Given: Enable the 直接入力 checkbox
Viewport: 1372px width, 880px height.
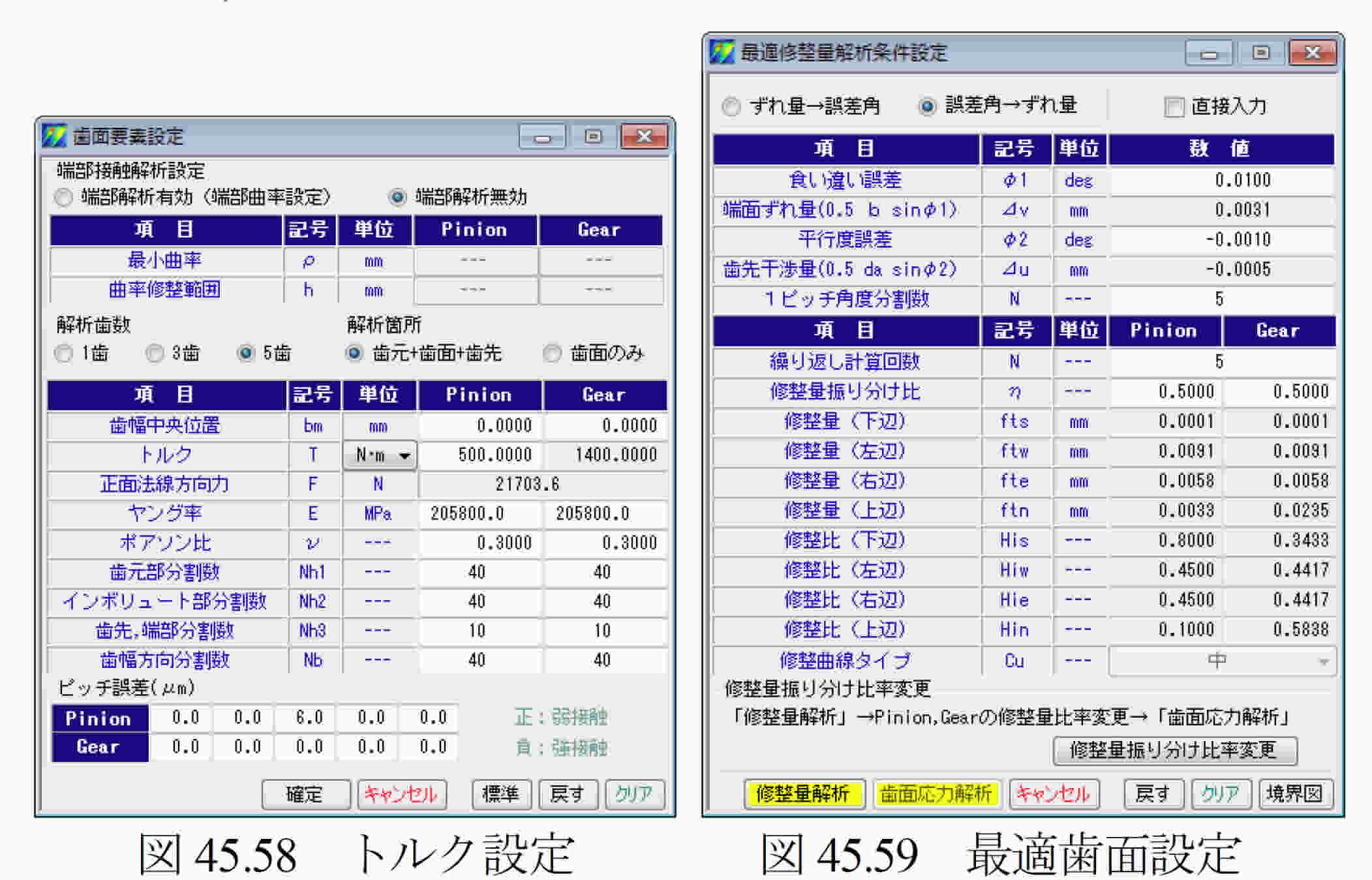Looking at the screenshot, I should [1174, 107].
